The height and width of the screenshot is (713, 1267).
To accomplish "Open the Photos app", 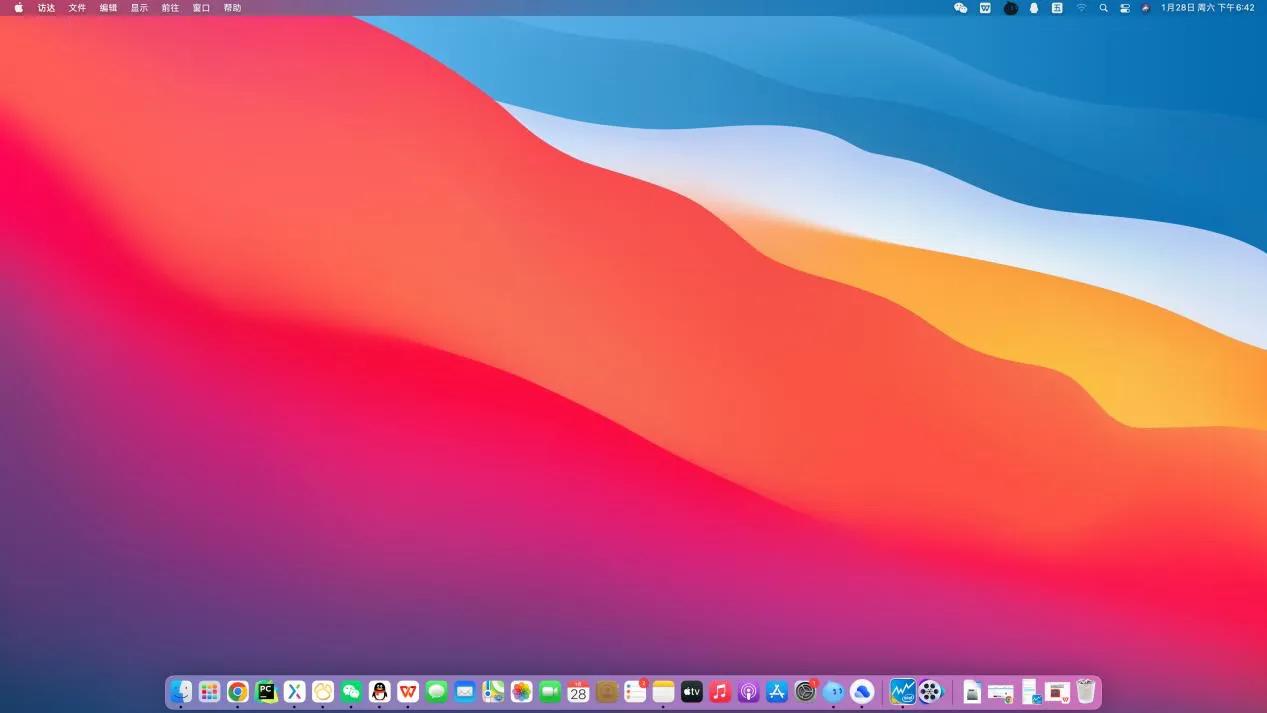I will (521, 691).
